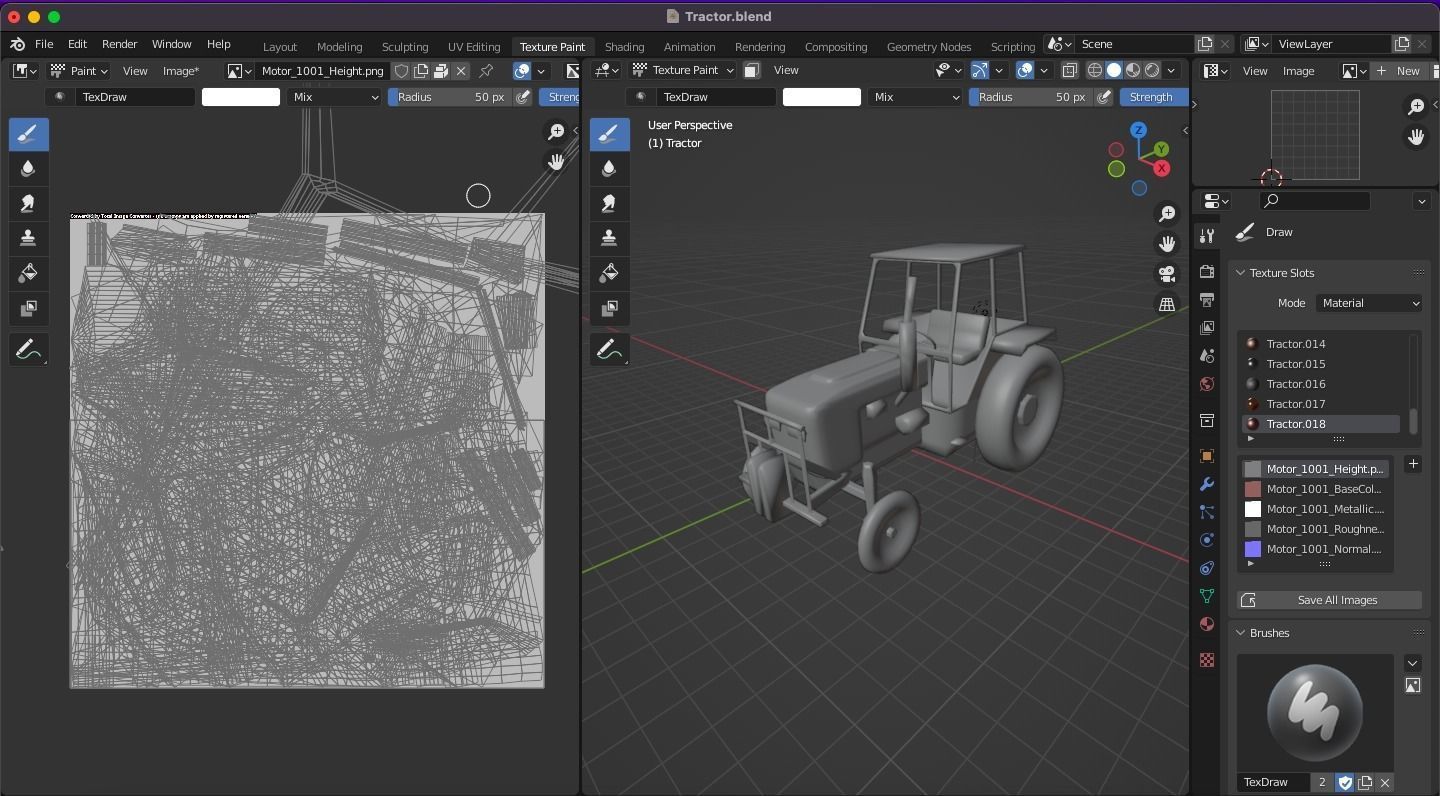The width and height of the screenshot is (1440, 796).
Task: Open the Paint mode dropdown in the image editor
Action: click(x=79, y=71)
